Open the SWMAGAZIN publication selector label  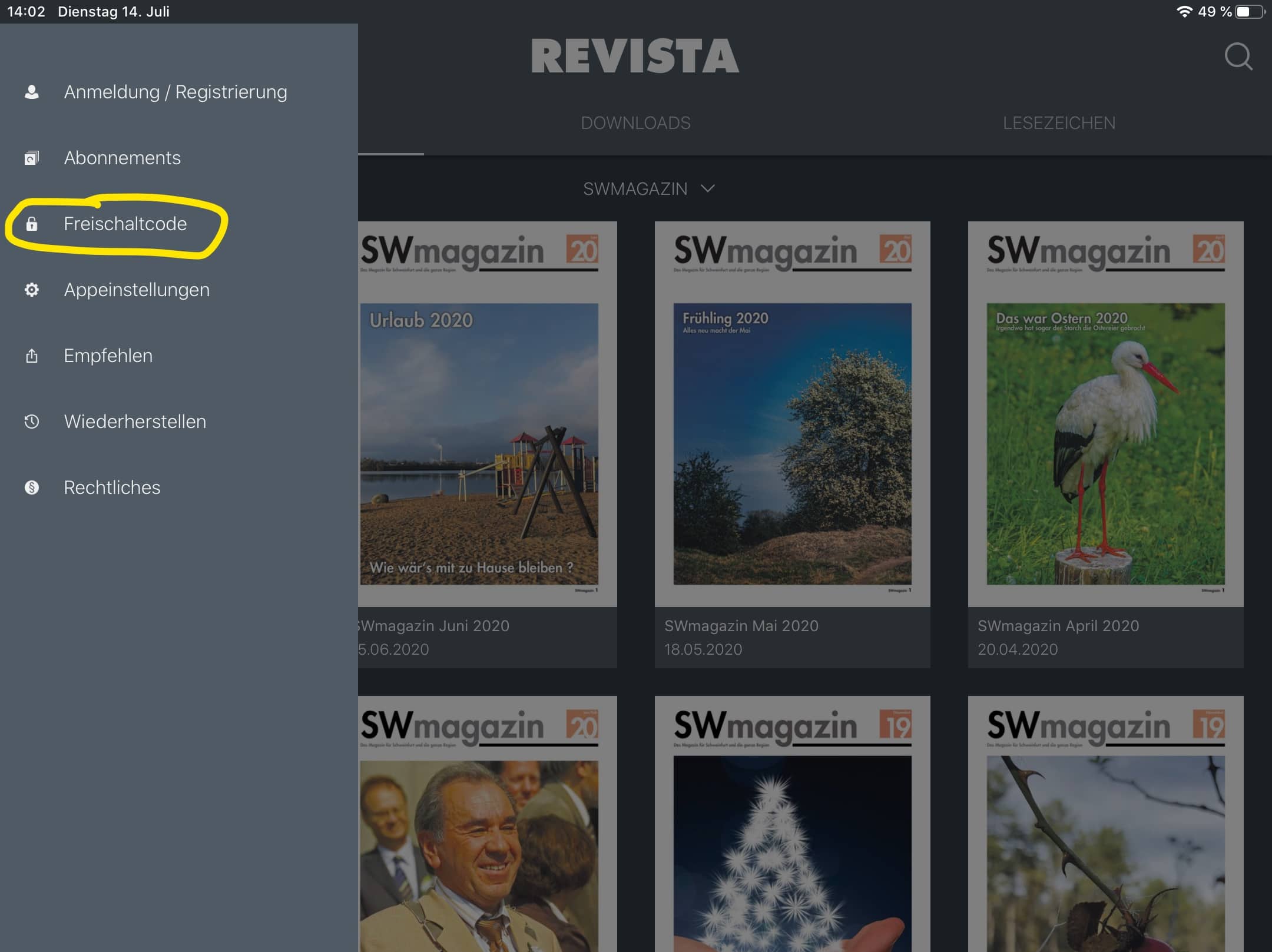pos(635,189)
